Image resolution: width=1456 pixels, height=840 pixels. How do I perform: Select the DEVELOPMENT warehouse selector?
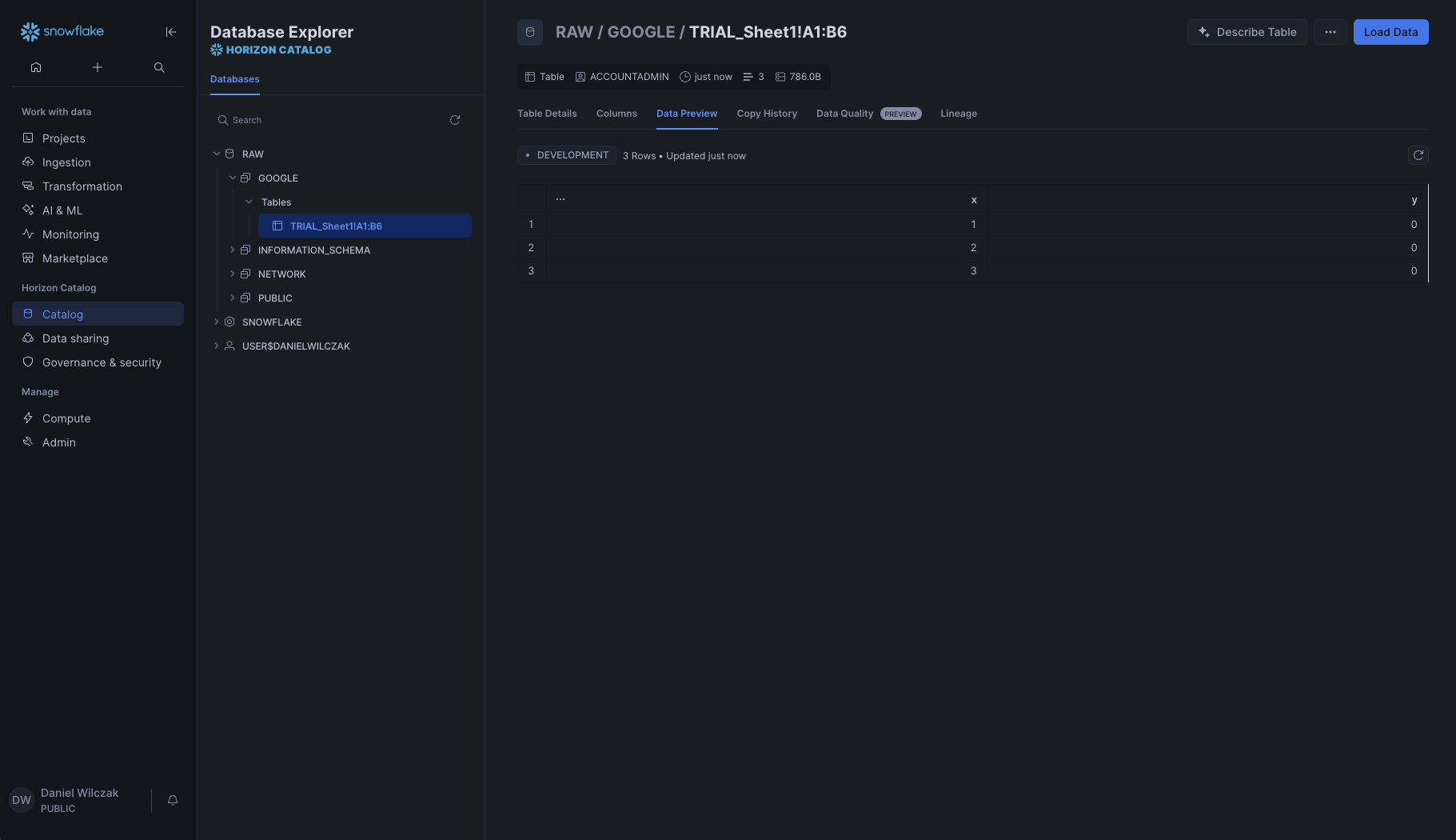click(567, 155)
